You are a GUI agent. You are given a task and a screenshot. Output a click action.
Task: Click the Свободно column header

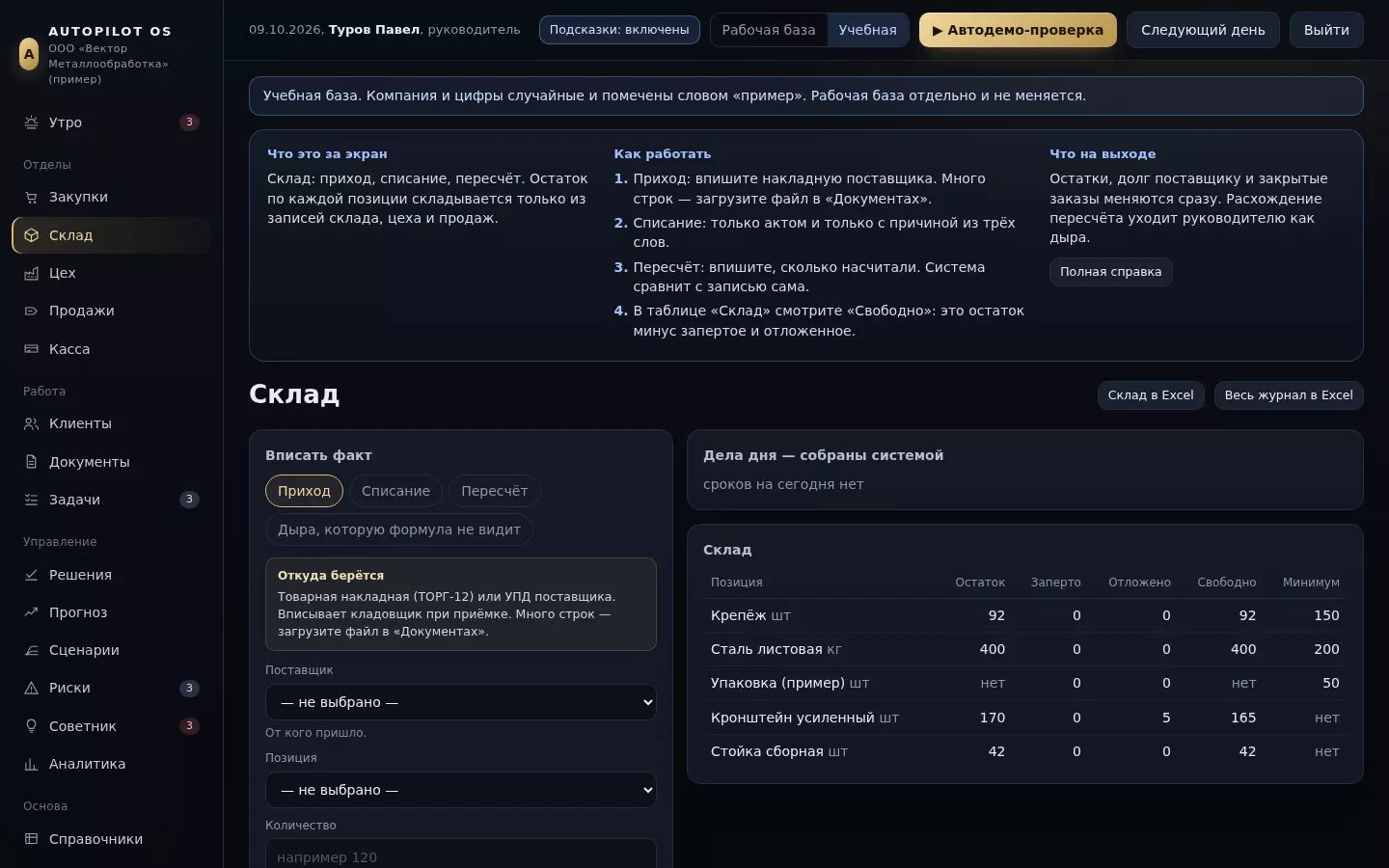[x=1226, y=583]
